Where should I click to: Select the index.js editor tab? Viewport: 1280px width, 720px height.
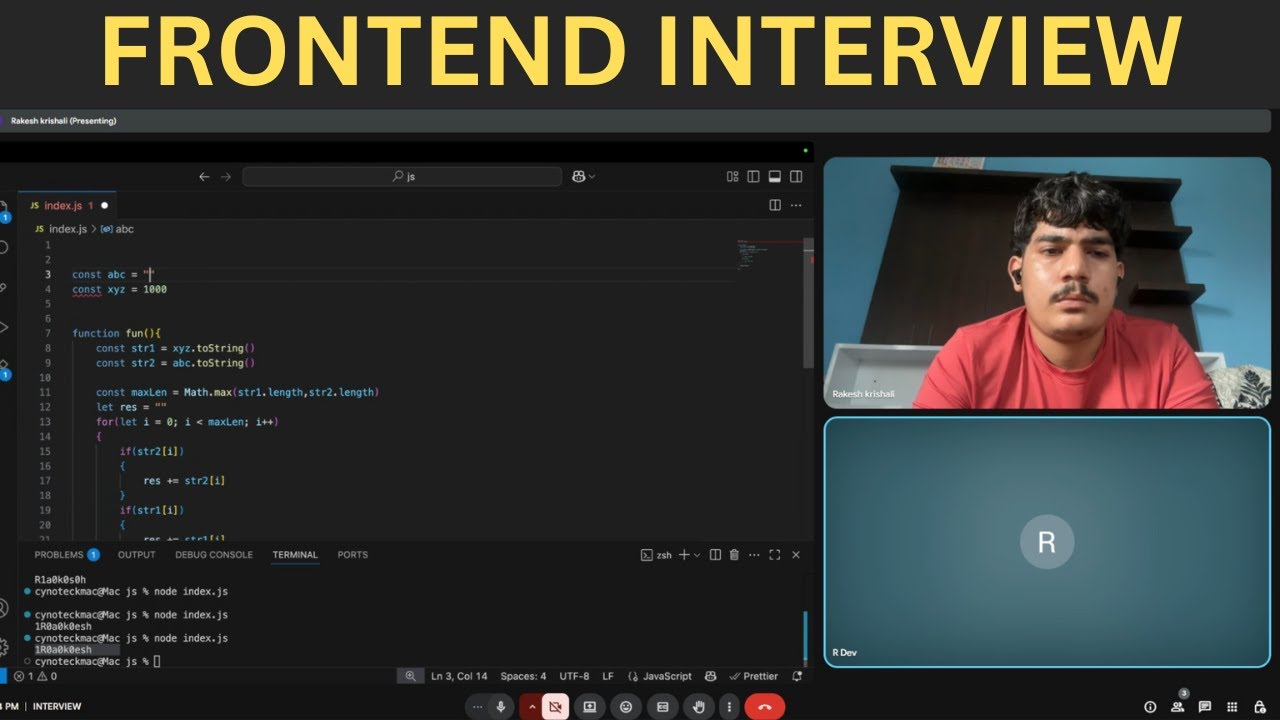pyautogui.click(x=68, y=205)
